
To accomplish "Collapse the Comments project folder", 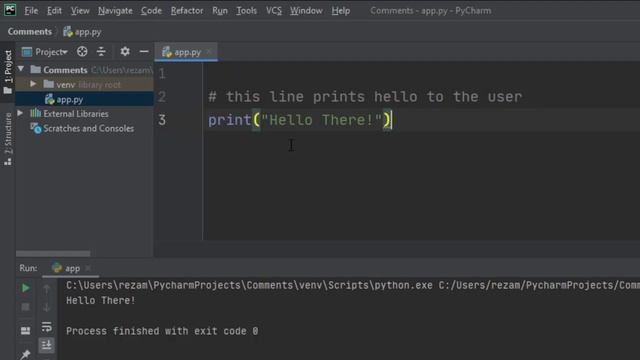I will click(x=21, y=69).
